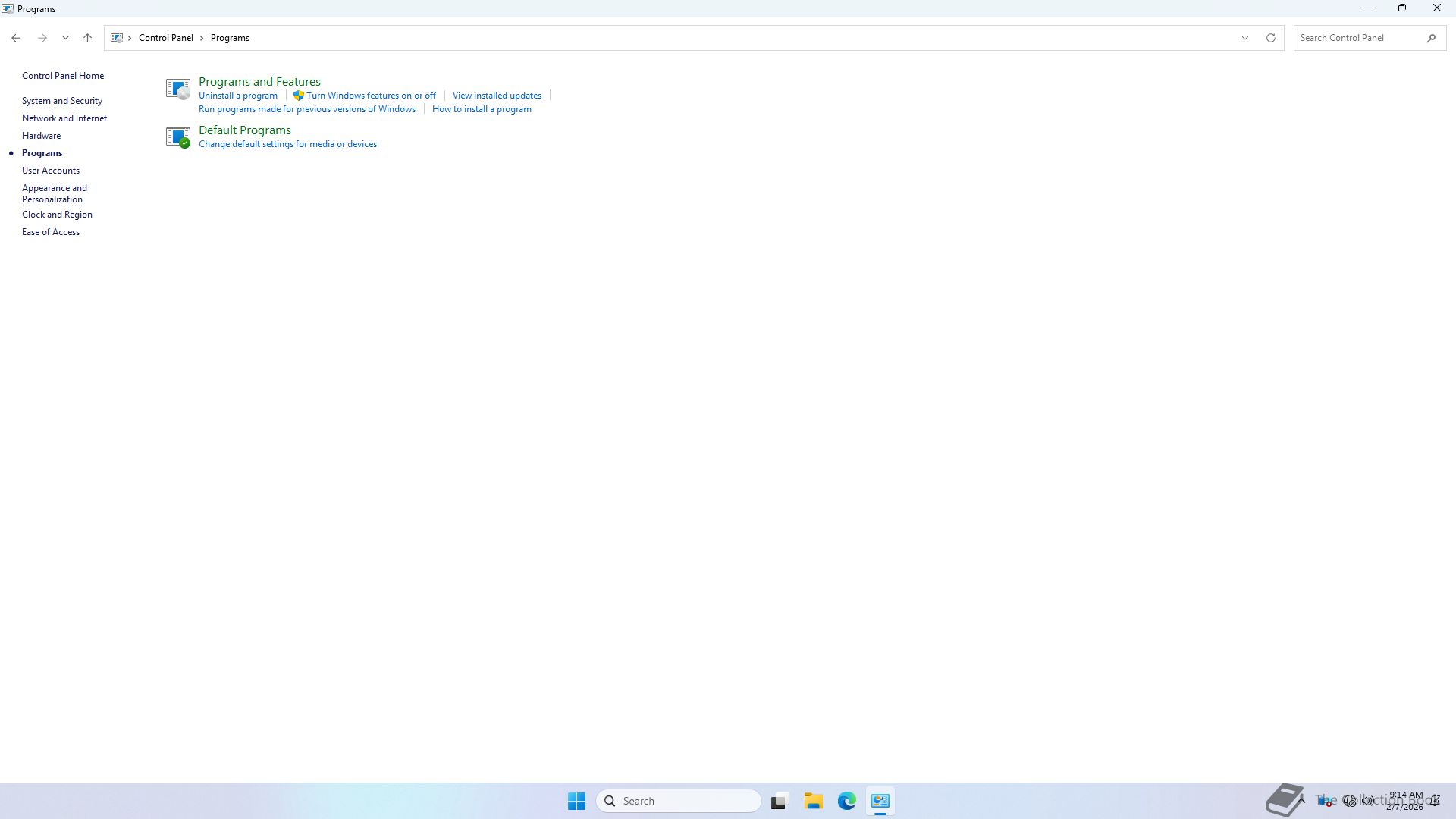Click the search magnifier icon

pos(1431,38)
